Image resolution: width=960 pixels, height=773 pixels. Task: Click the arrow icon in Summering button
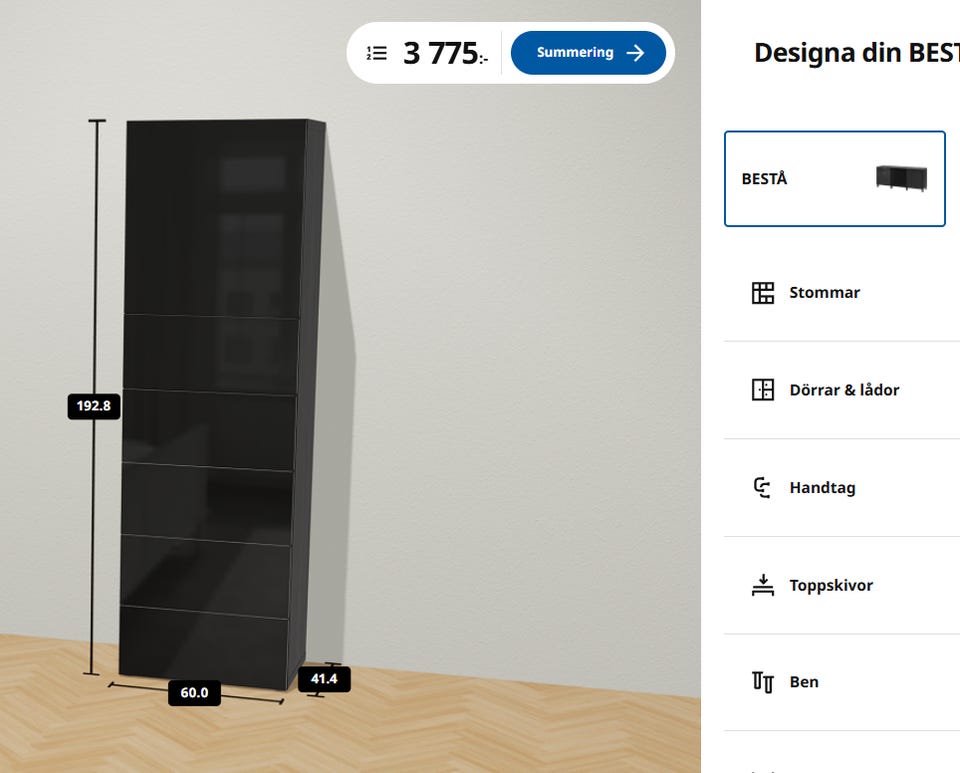click(635, 53)
